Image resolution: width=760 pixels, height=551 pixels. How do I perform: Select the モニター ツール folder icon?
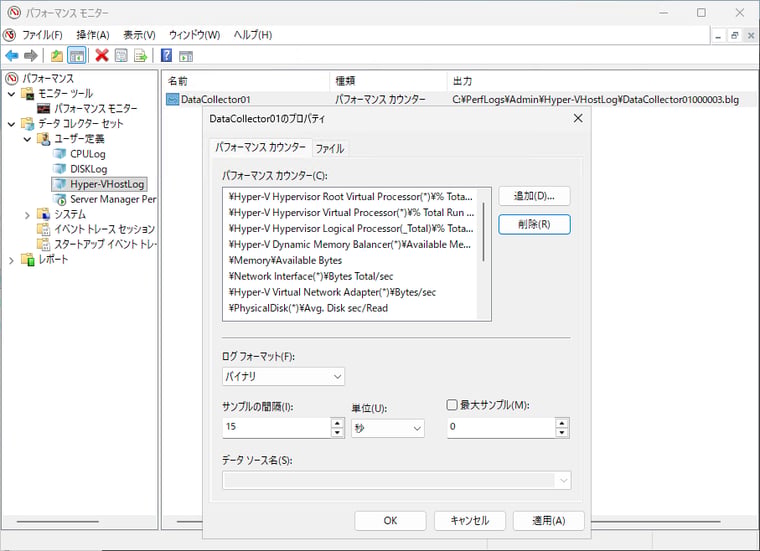tap(28, 93)
